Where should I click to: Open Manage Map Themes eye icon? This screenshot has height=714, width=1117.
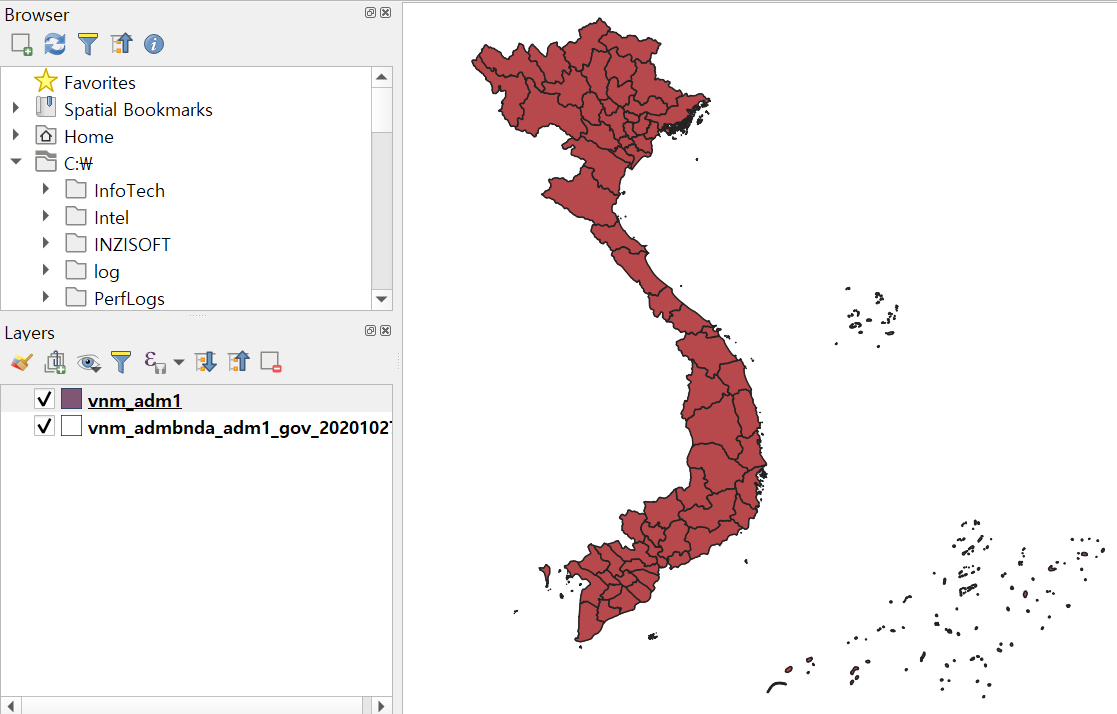pyautogui.click(x=88, y=363)
